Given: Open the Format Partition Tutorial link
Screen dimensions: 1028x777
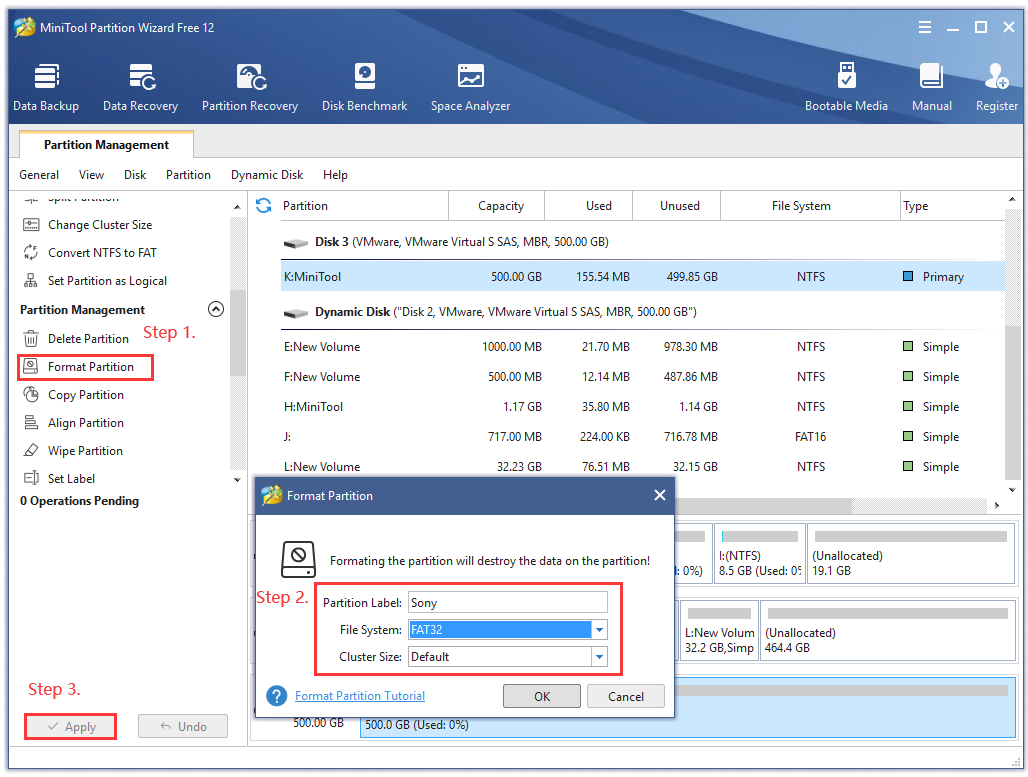Looking at the screenshot, I should coord(360,696).
